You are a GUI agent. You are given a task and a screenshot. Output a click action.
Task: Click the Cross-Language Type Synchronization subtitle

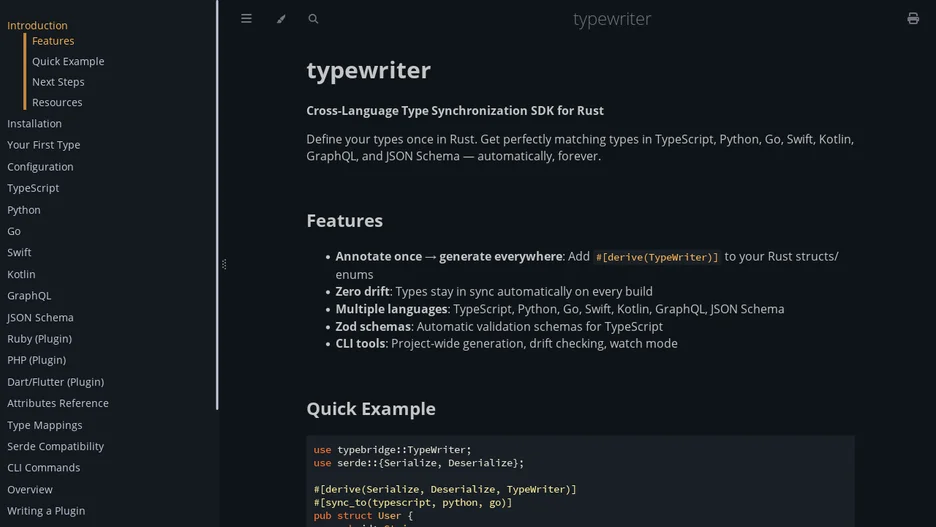click(x=455, y=111)
